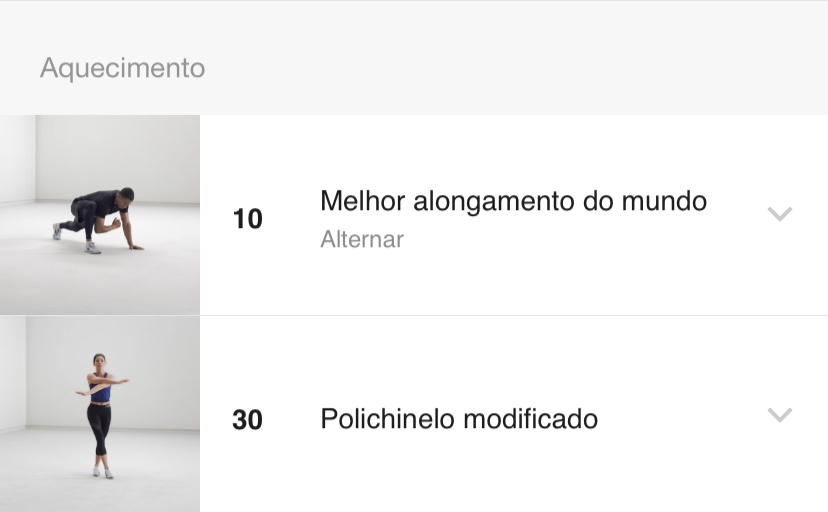Select word "modificado" in second exercise title
Image resolution: width=828 pixels, height=512 pixels.
531,419
